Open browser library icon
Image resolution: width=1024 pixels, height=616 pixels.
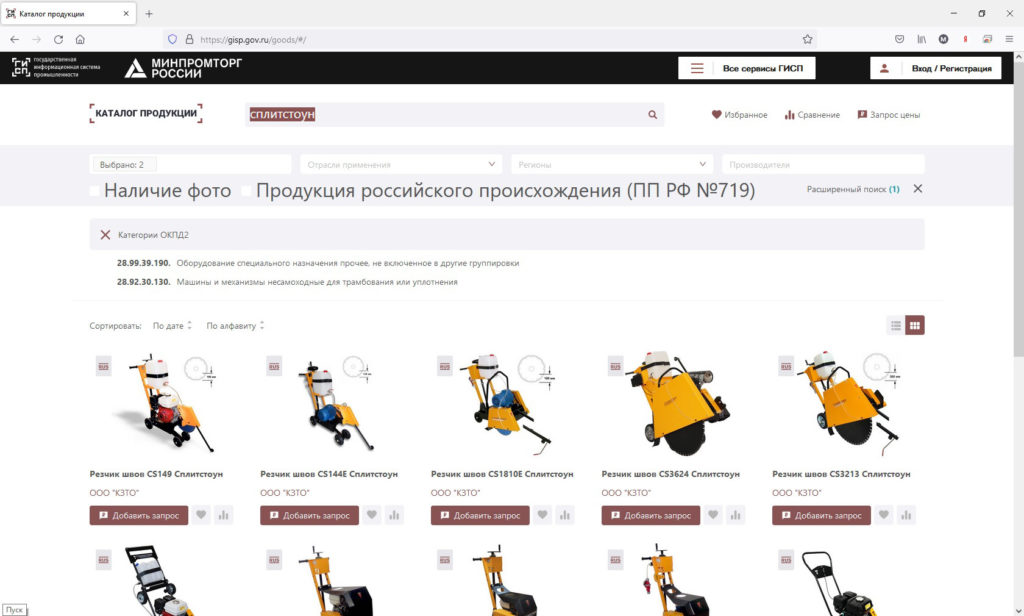[921, 39]
